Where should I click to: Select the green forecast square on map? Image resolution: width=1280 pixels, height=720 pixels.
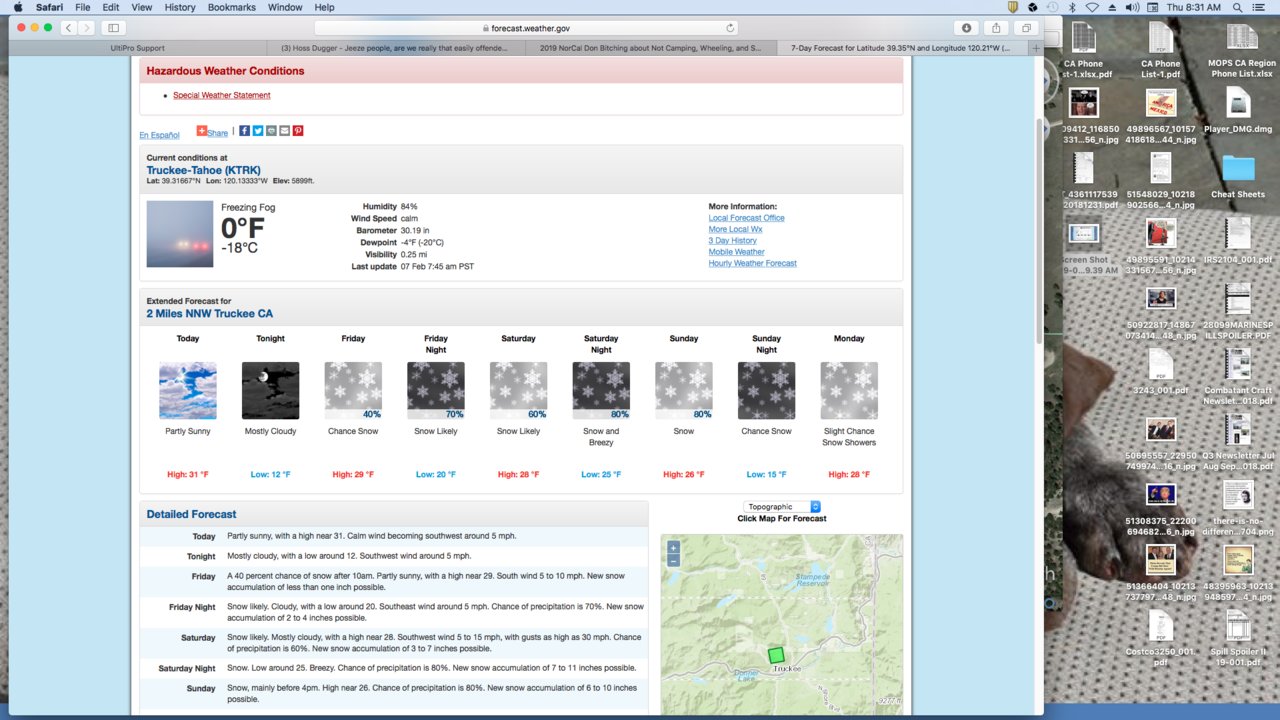(x=776, y=655)
